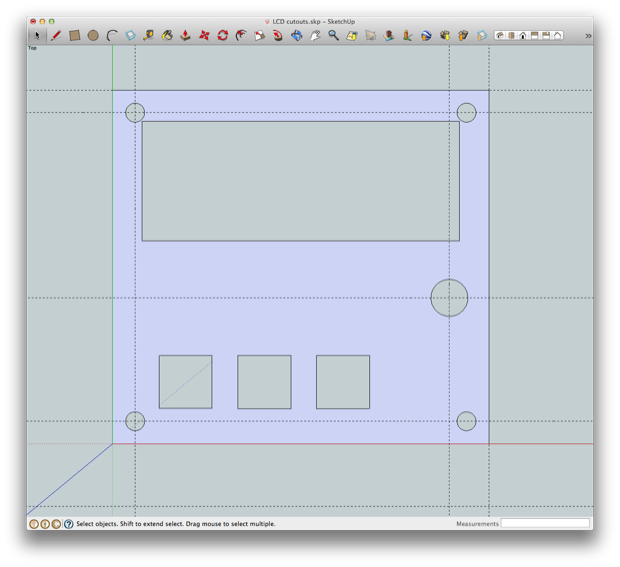Screen dimensions: 620x567
Task: Click the 'LCD cutouts.skp – SketchUp' window title
Action: coord(314,21)
